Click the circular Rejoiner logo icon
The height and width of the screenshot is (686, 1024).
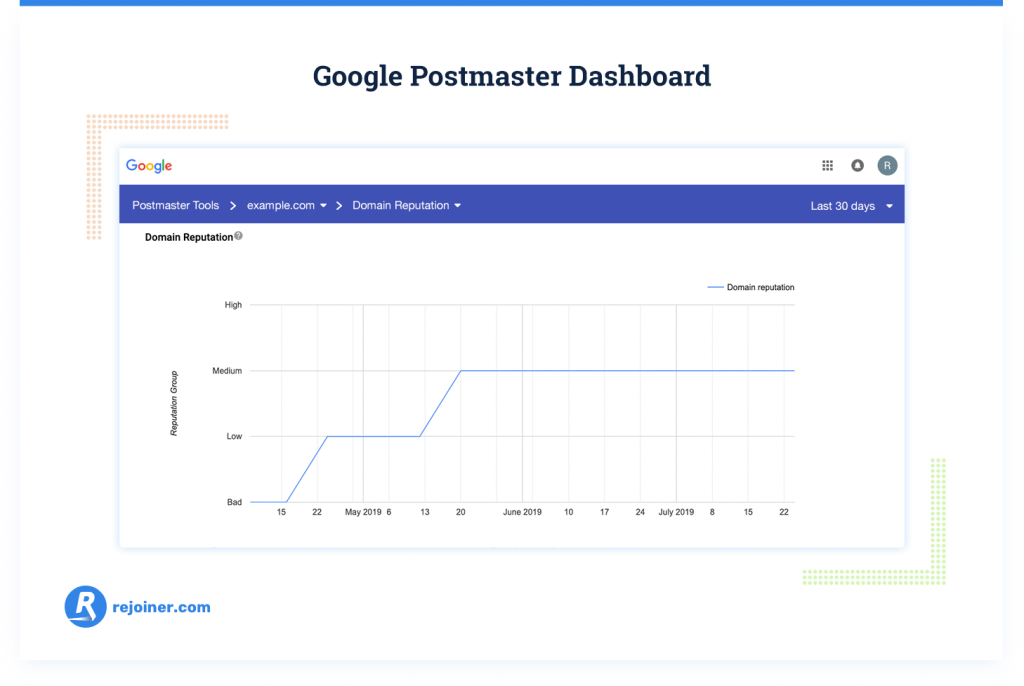click(x=85, y=606)
